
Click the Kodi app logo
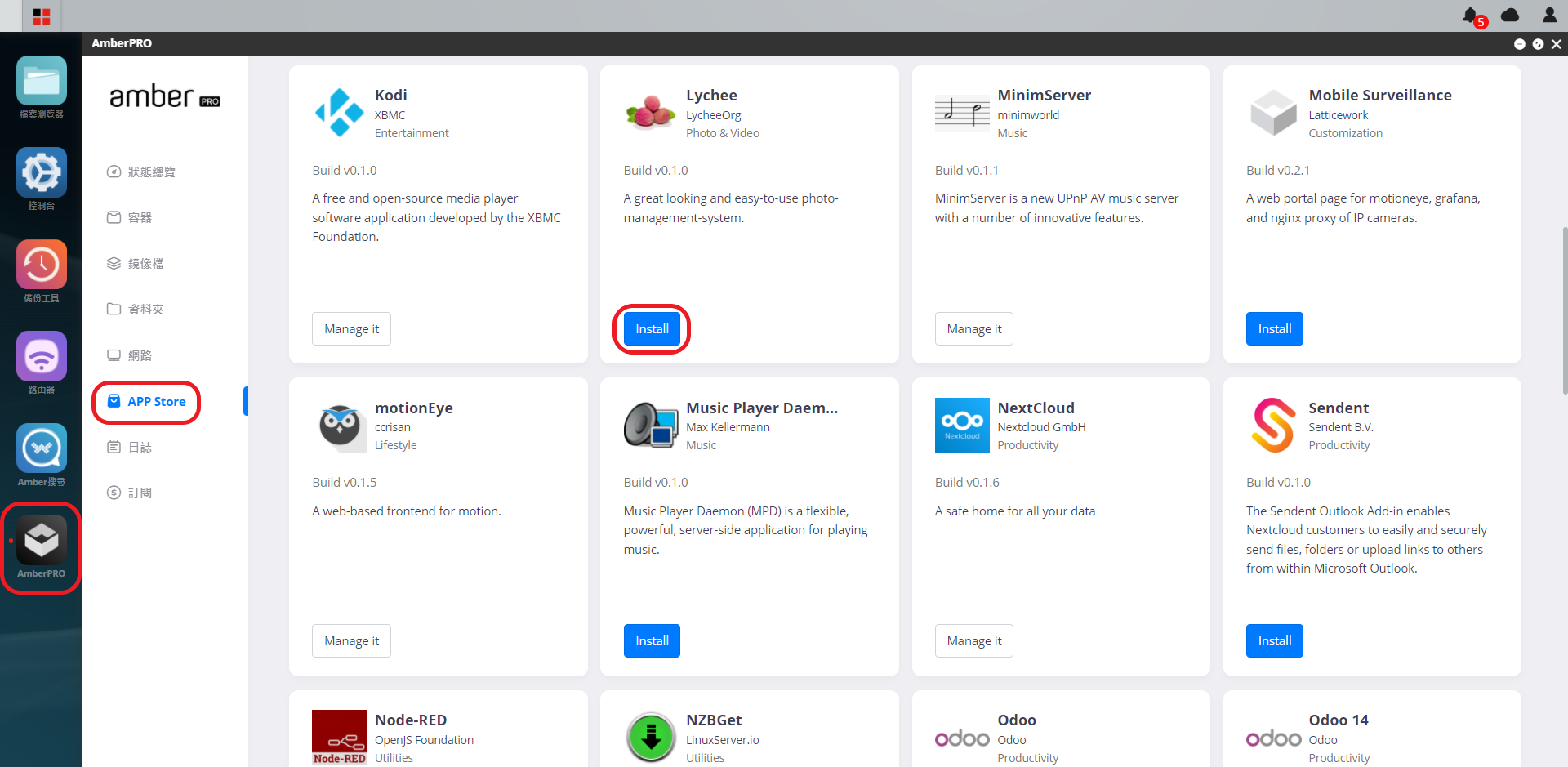pos(339,113)
